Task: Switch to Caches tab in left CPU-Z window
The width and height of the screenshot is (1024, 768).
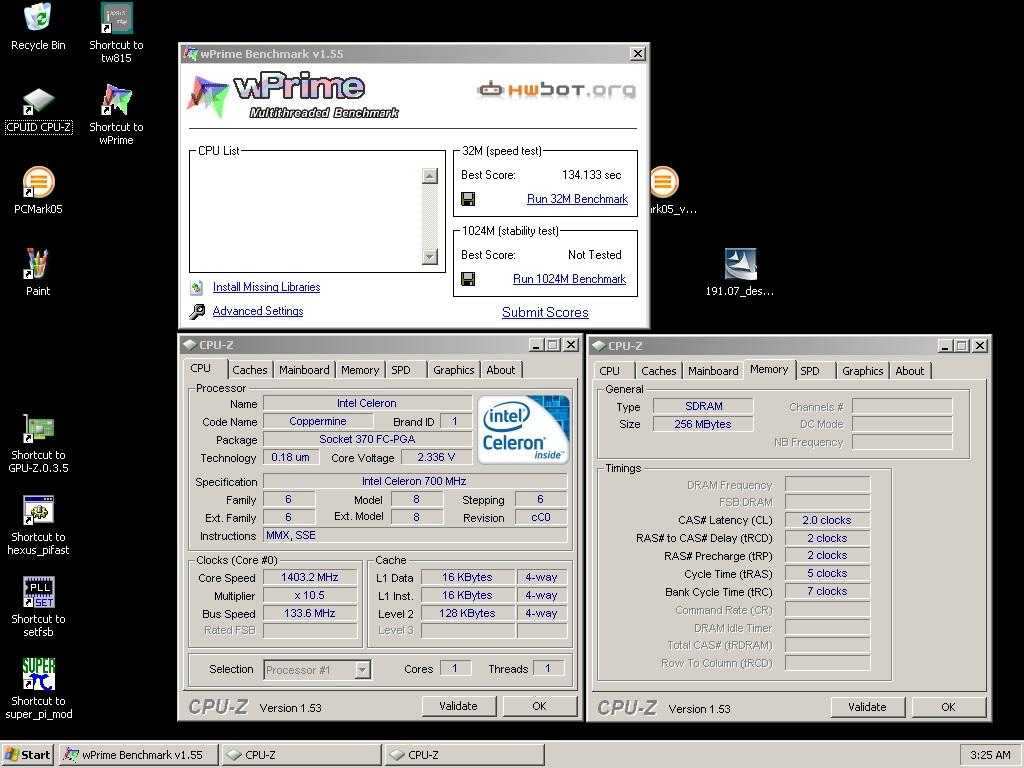Action: tap(250, 370)
